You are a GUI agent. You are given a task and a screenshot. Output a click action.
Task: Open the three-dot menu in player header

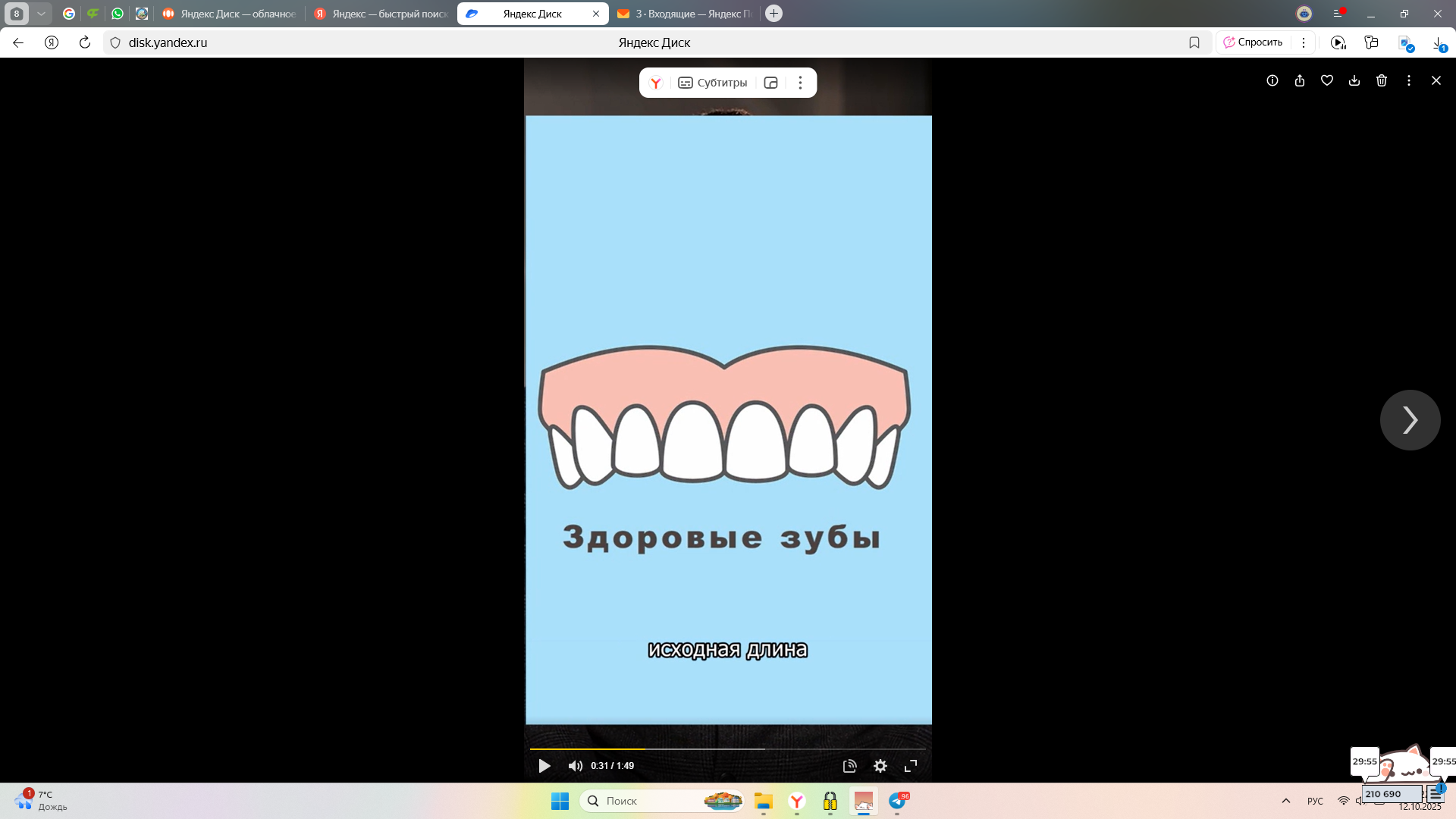coord(800,82)
